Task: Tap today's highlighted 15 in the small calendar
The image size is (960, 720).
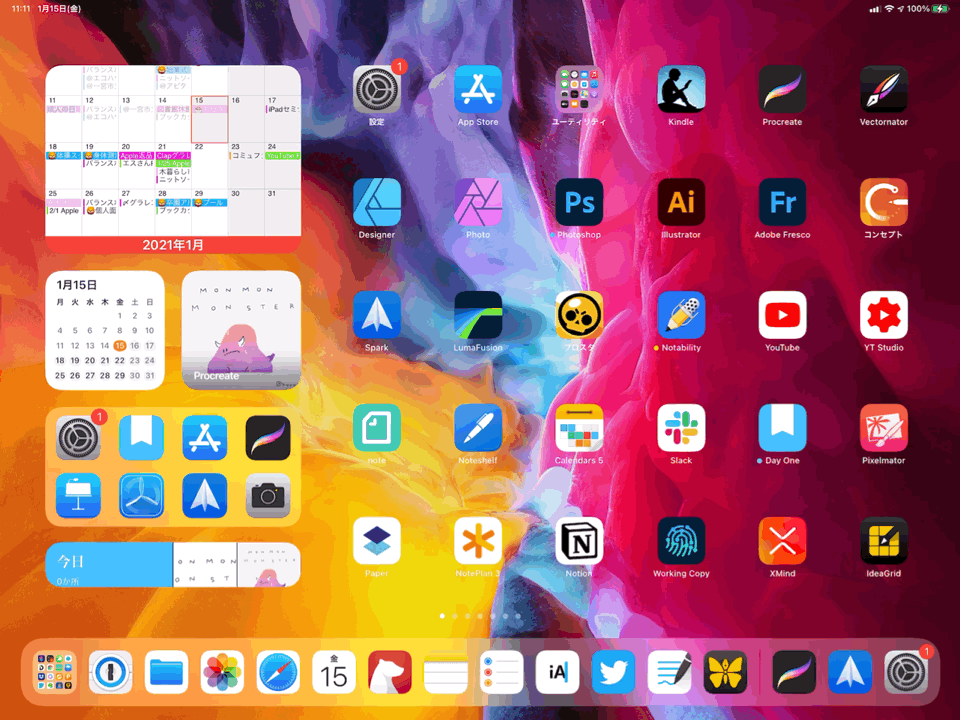Action: tap(119, 345)
